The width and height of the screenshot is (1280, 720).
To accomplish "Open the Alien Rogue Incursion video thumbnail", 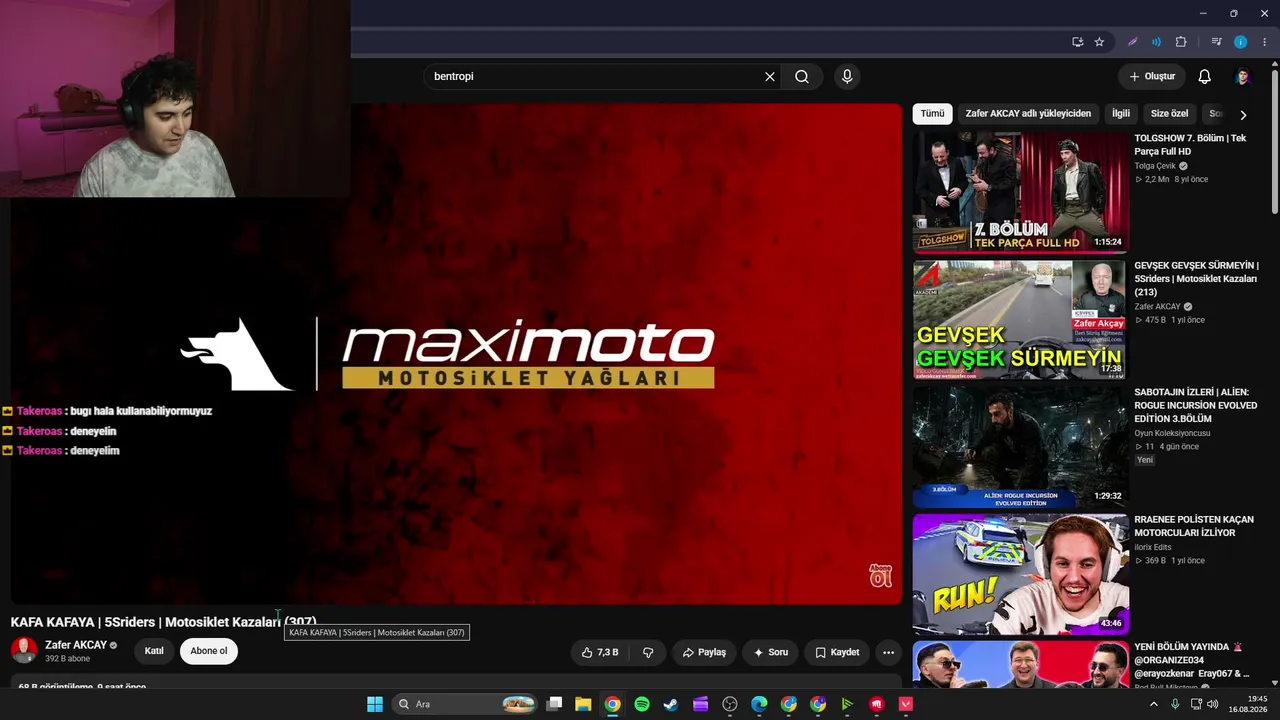I will 1020,447.
